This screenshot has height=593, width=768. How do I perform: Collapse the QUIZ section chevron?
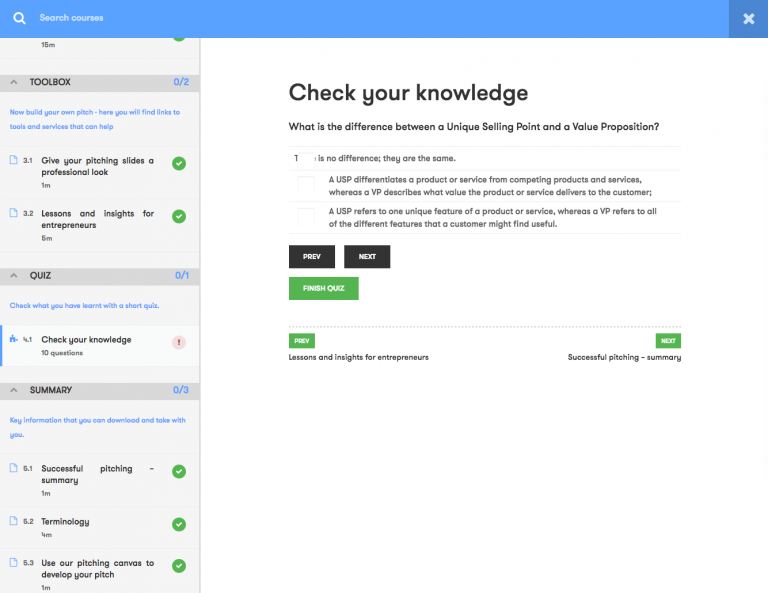click(x=14, y=275)
